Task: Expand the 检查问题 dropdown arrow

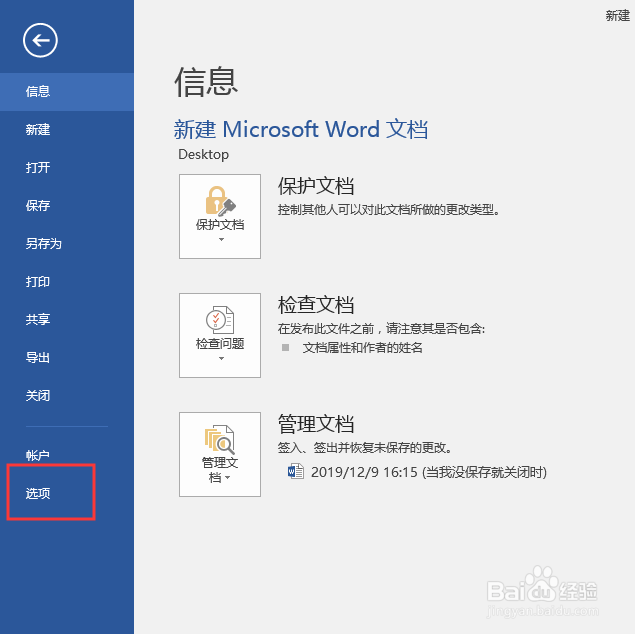Action: pyautogui.click(x=221, y=359)
